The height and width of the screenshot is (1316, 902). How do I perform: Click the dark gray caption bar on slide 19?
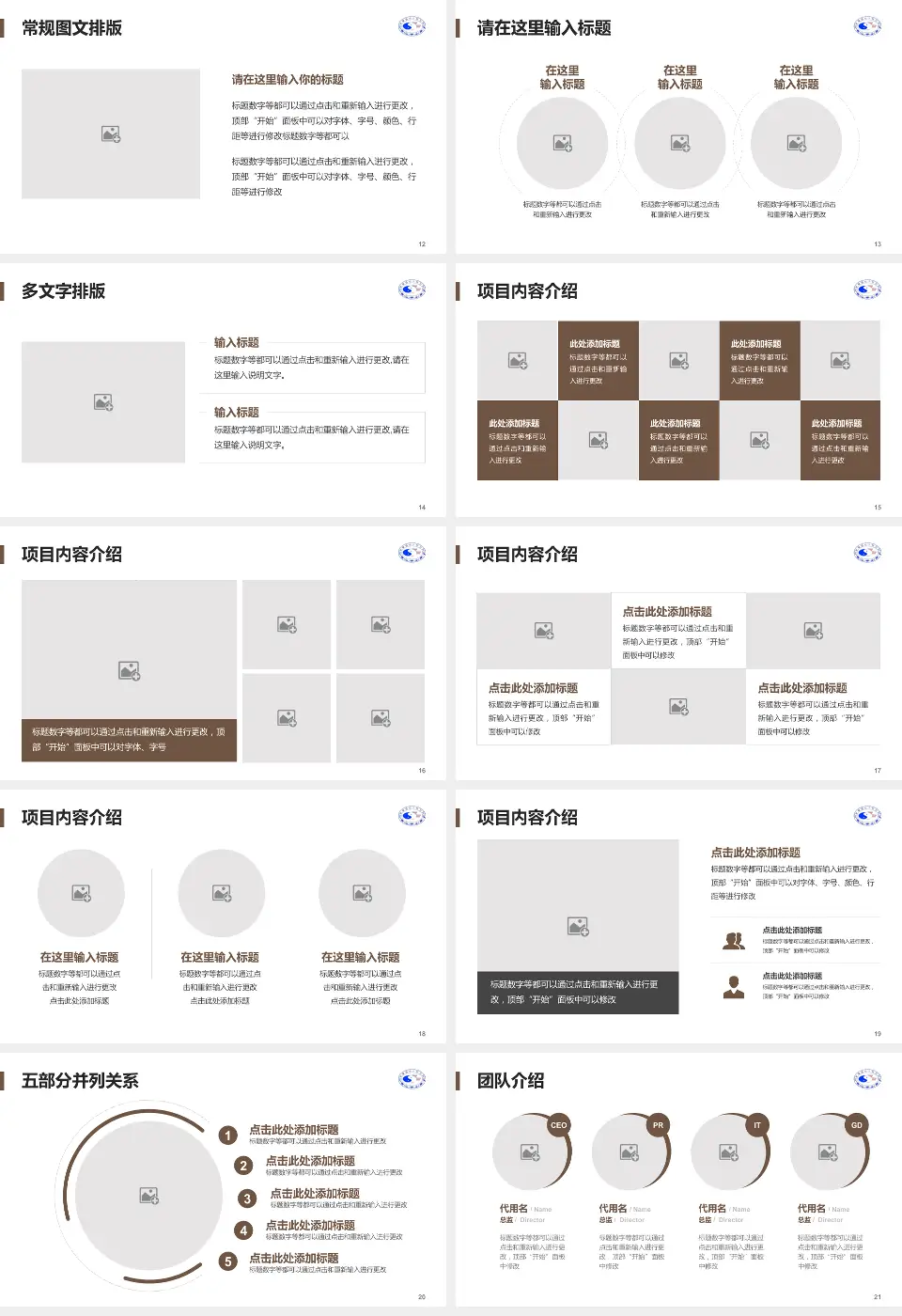pyautogui.click(x=577, y=992)
